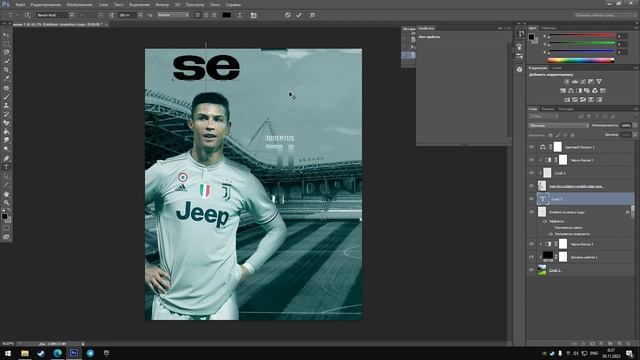Screen dimensions: 640x360
Task: Switch to the Каналы tab
Action: (548, 109)
